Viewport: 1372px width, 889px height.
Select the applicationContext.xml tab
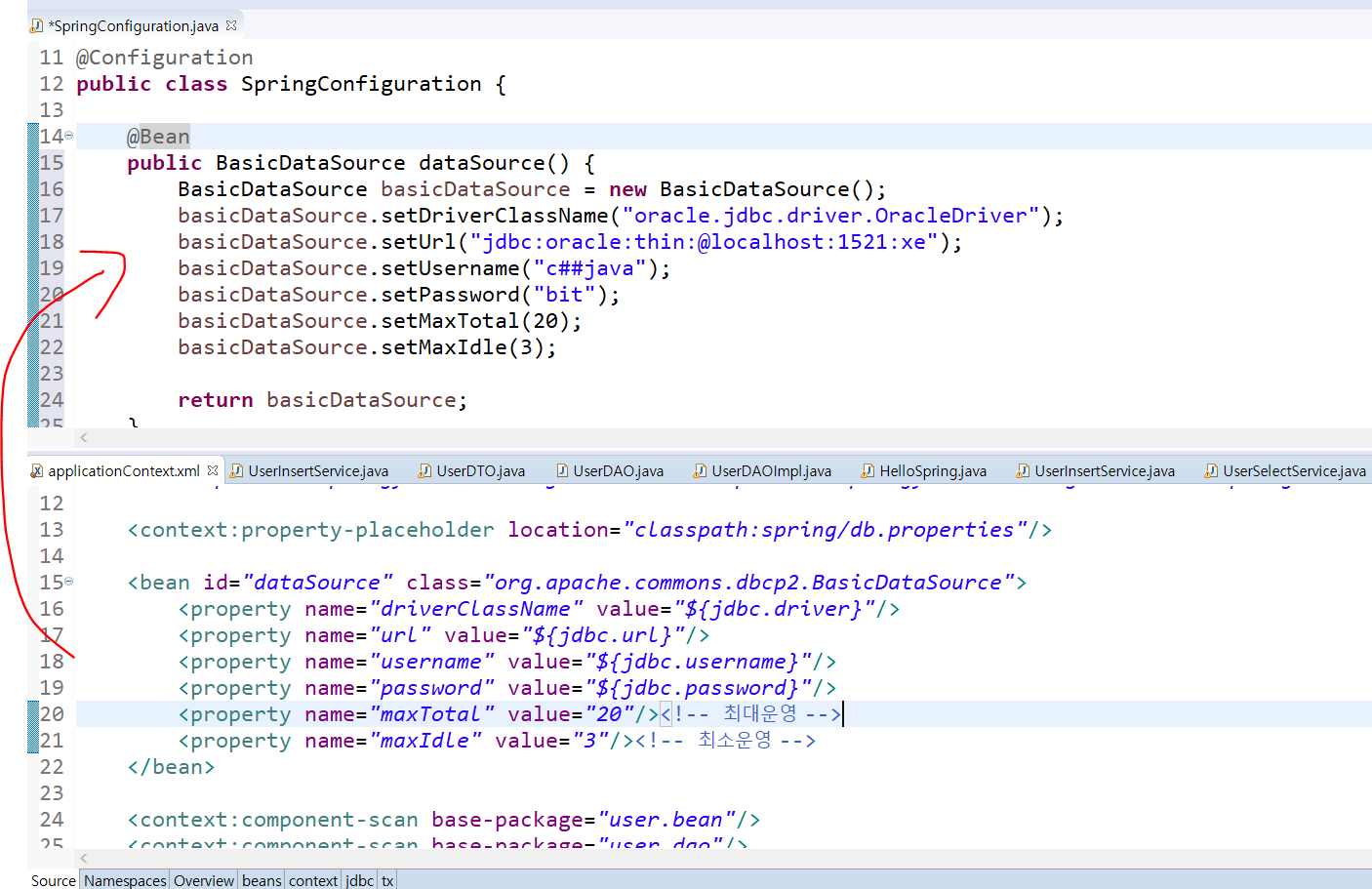point(124,470)
